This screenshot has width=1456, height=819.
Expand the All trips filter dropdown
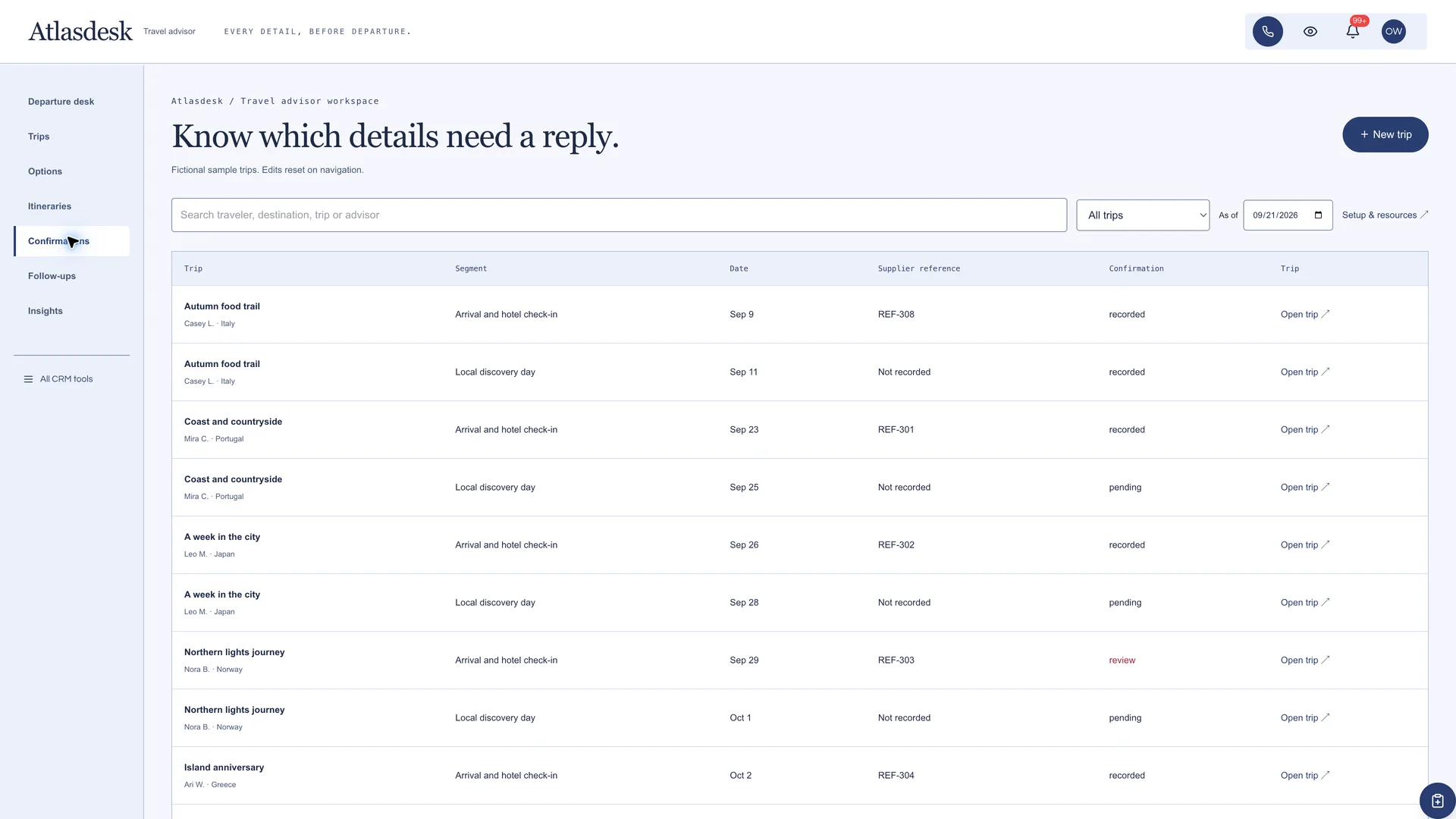[x=1143, y=215]
